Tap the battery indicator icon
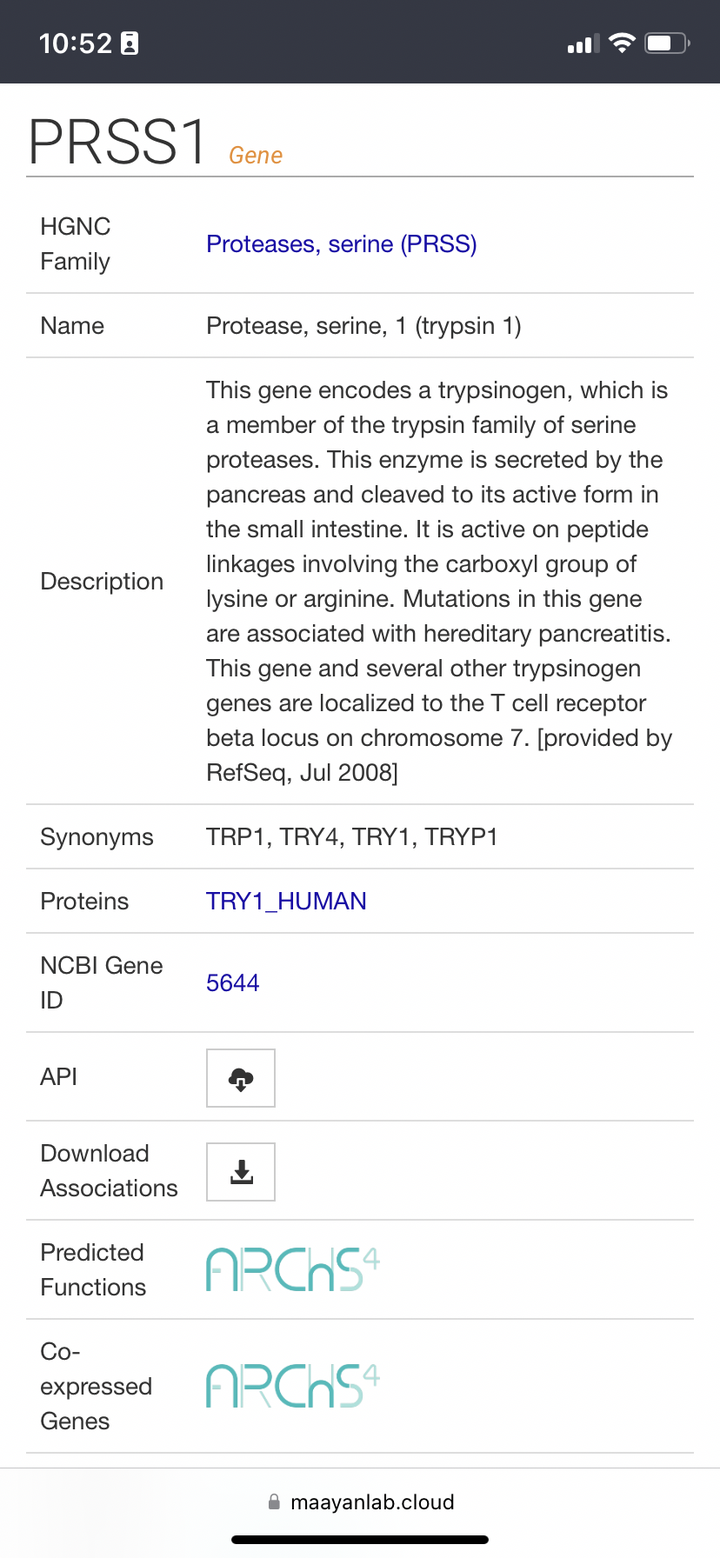Image resolution: width=720 pixels, height=1558 pixels. coord(667,43)
